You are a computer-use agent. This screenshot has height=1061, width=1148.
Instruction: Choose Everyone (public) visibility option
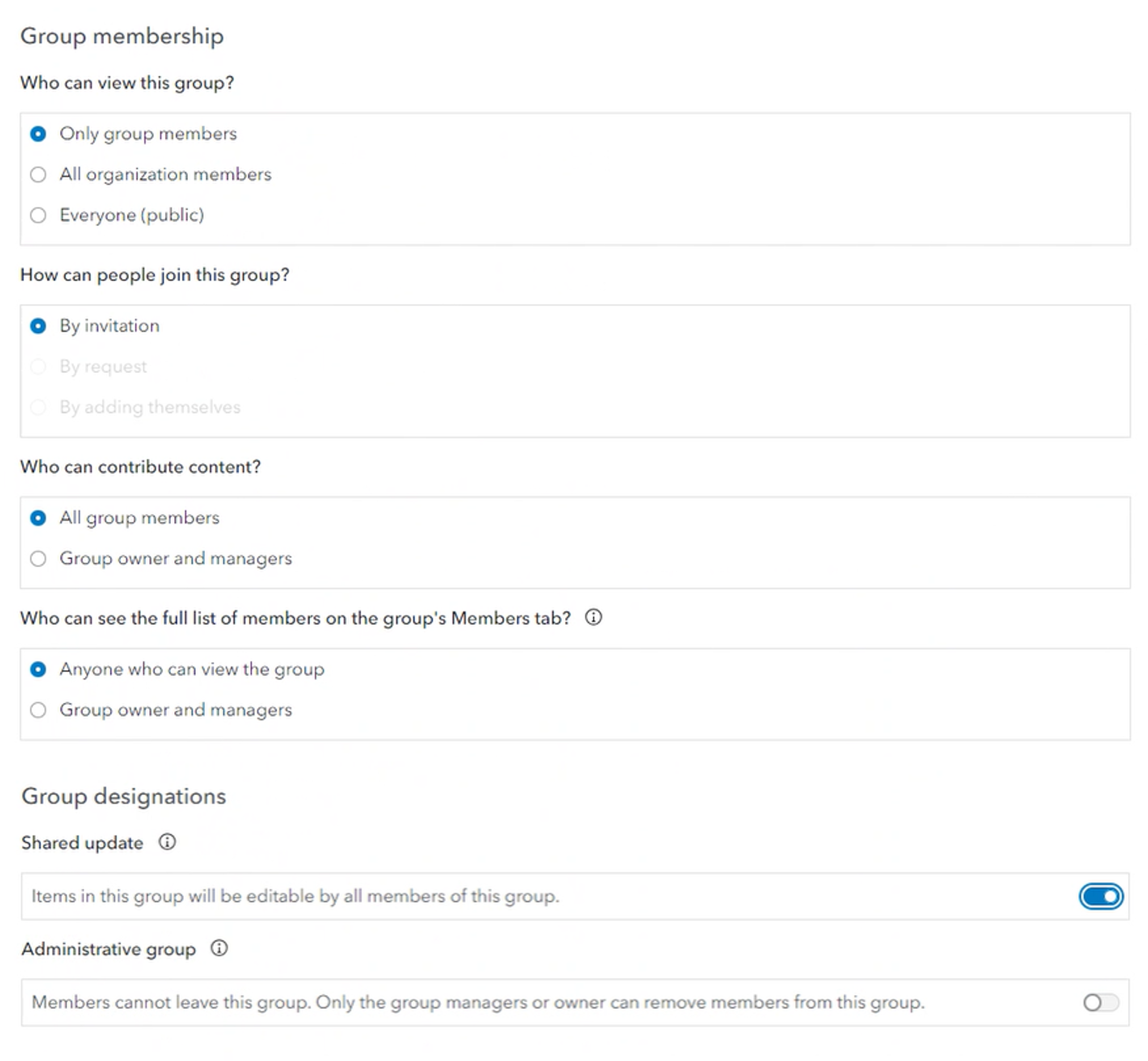pos(38,215)
